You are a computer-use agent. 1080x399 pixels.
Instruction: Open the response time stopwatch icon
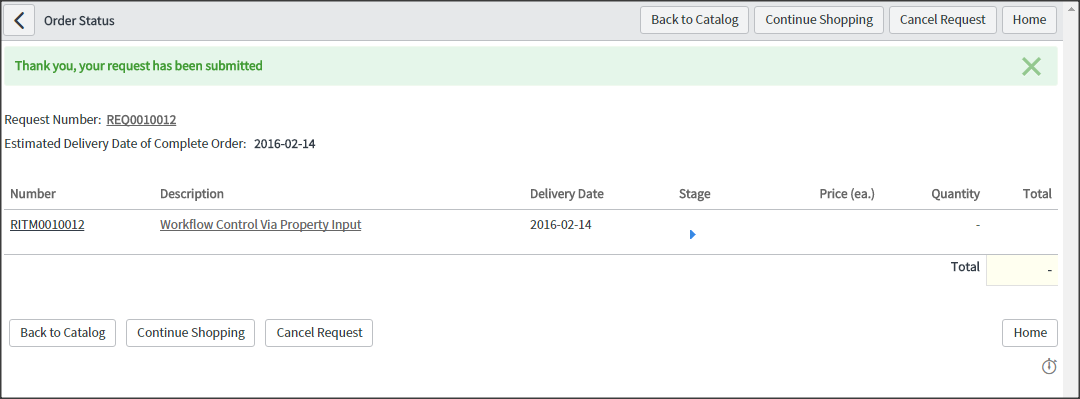point(1048,367)
